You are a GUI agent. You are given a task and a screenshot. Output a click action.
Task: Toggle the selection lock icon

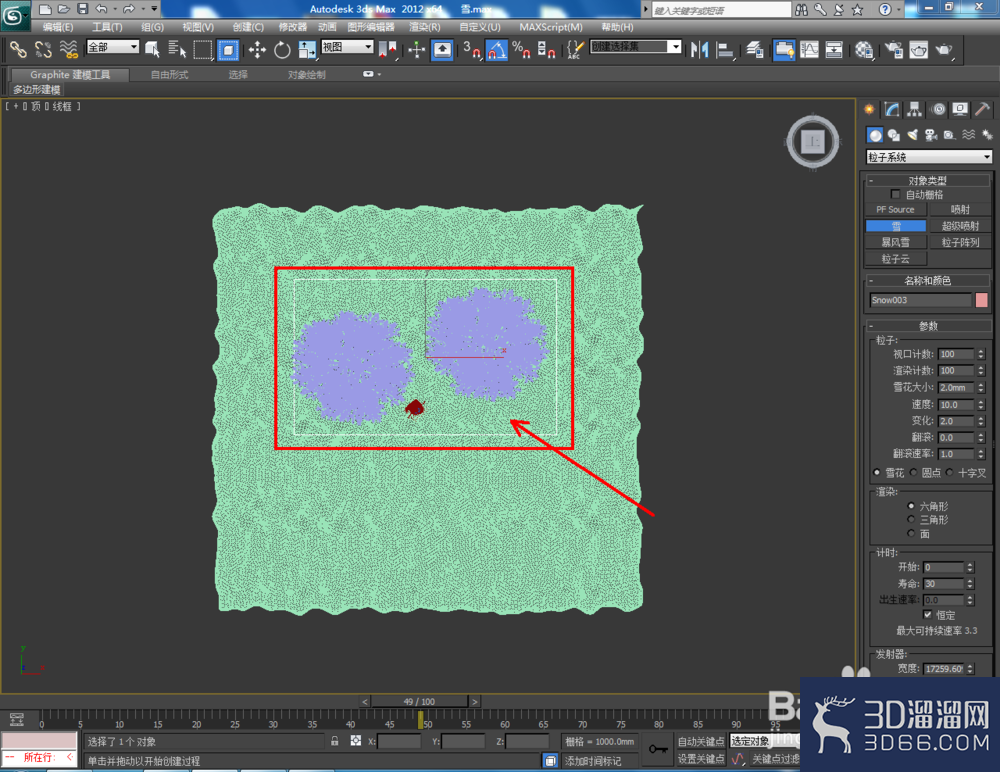click(335, 741)
